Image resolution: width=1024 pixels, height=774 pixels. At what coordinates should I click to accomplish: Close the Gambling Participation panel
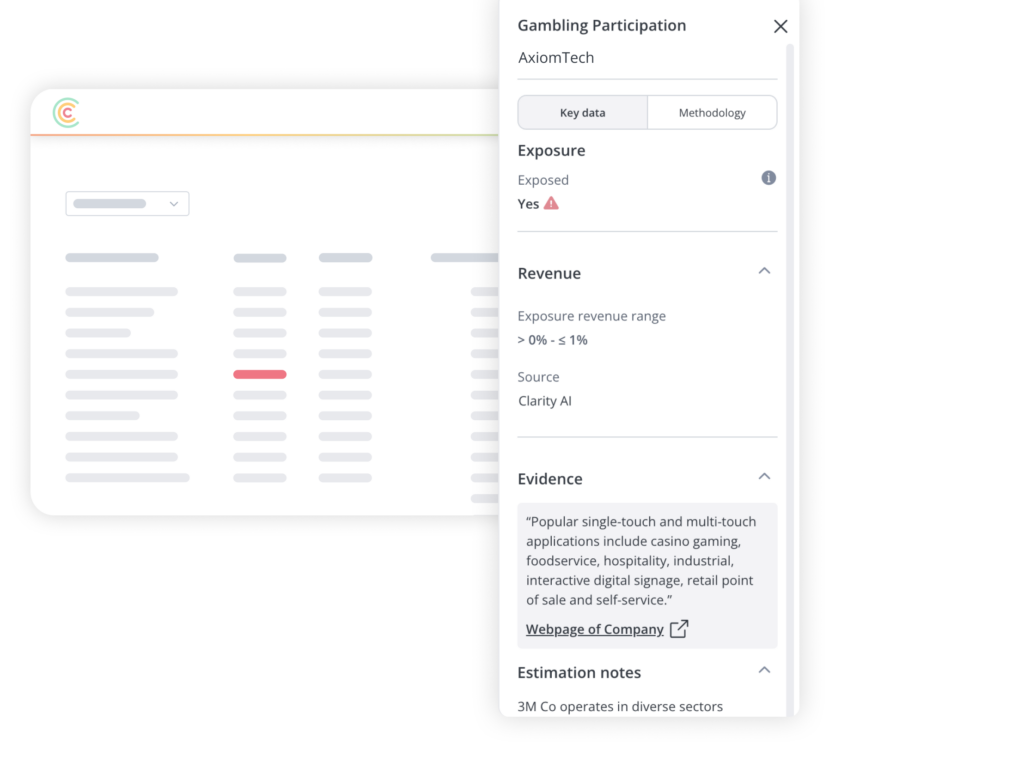tap(780, 27)
